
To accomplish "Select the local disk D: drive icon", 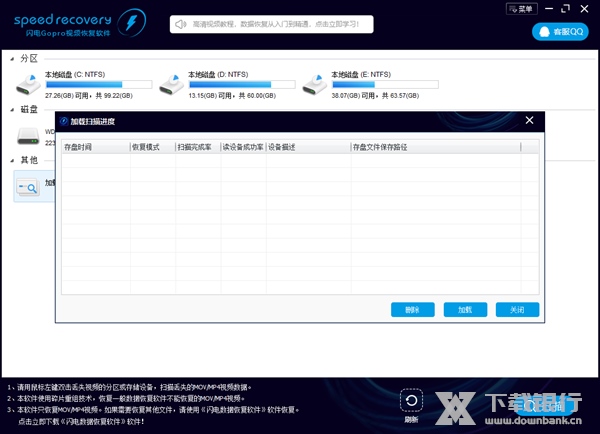I will [171, 85].
